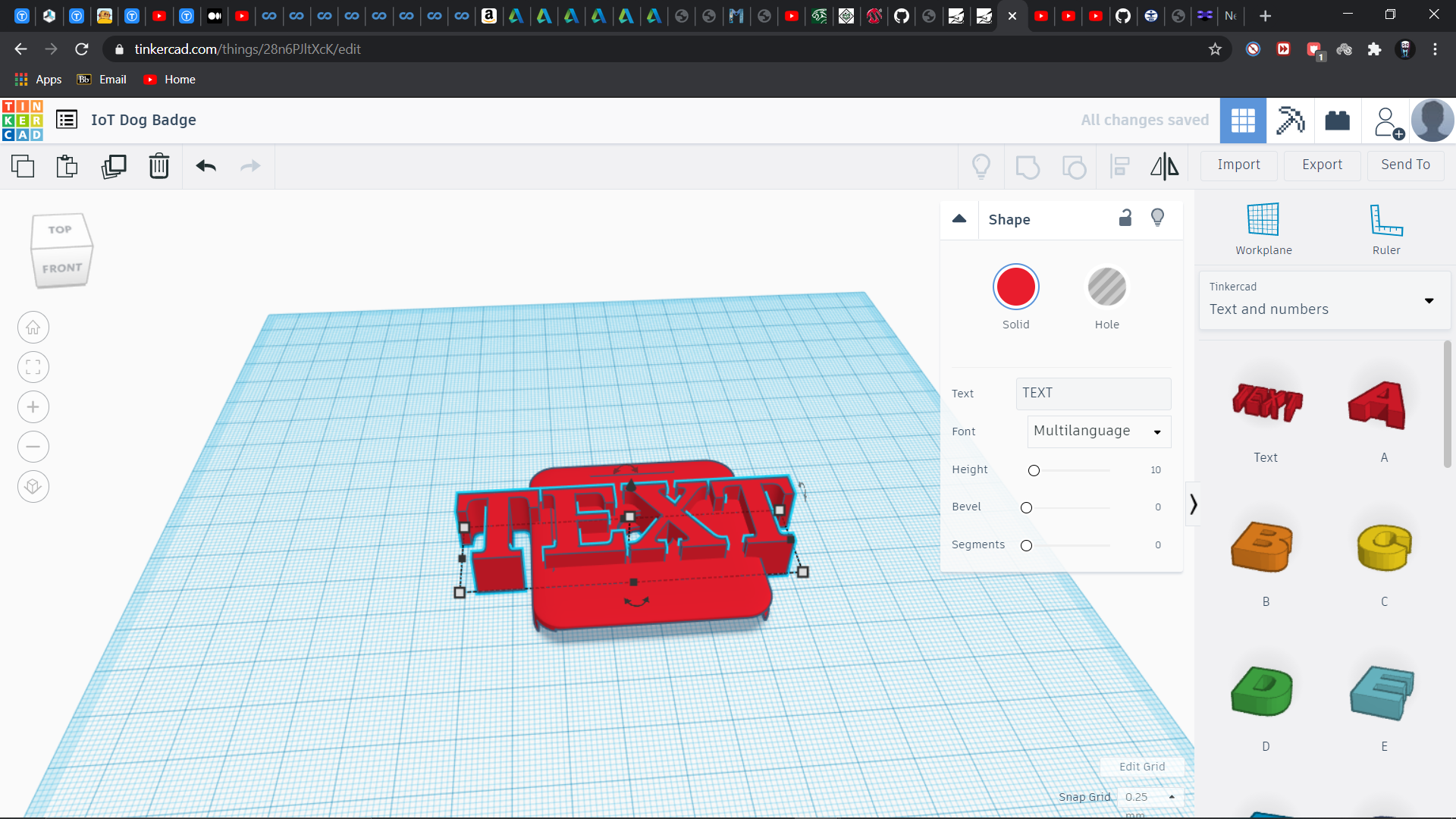Select the Hole shape option

[x=1106, y=288]
